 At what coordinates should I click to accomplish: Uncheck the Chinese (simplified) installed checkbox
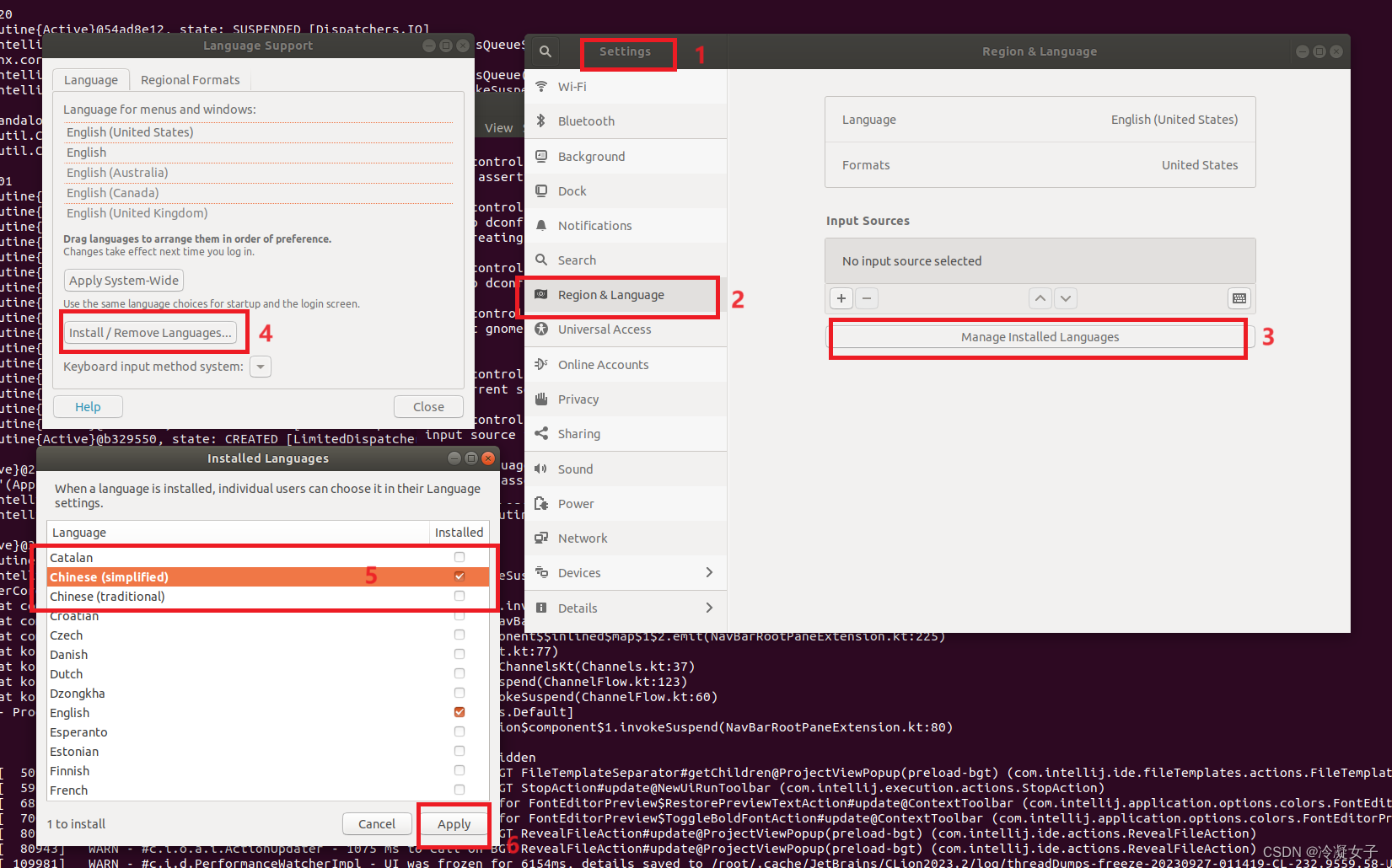[459, 576]
